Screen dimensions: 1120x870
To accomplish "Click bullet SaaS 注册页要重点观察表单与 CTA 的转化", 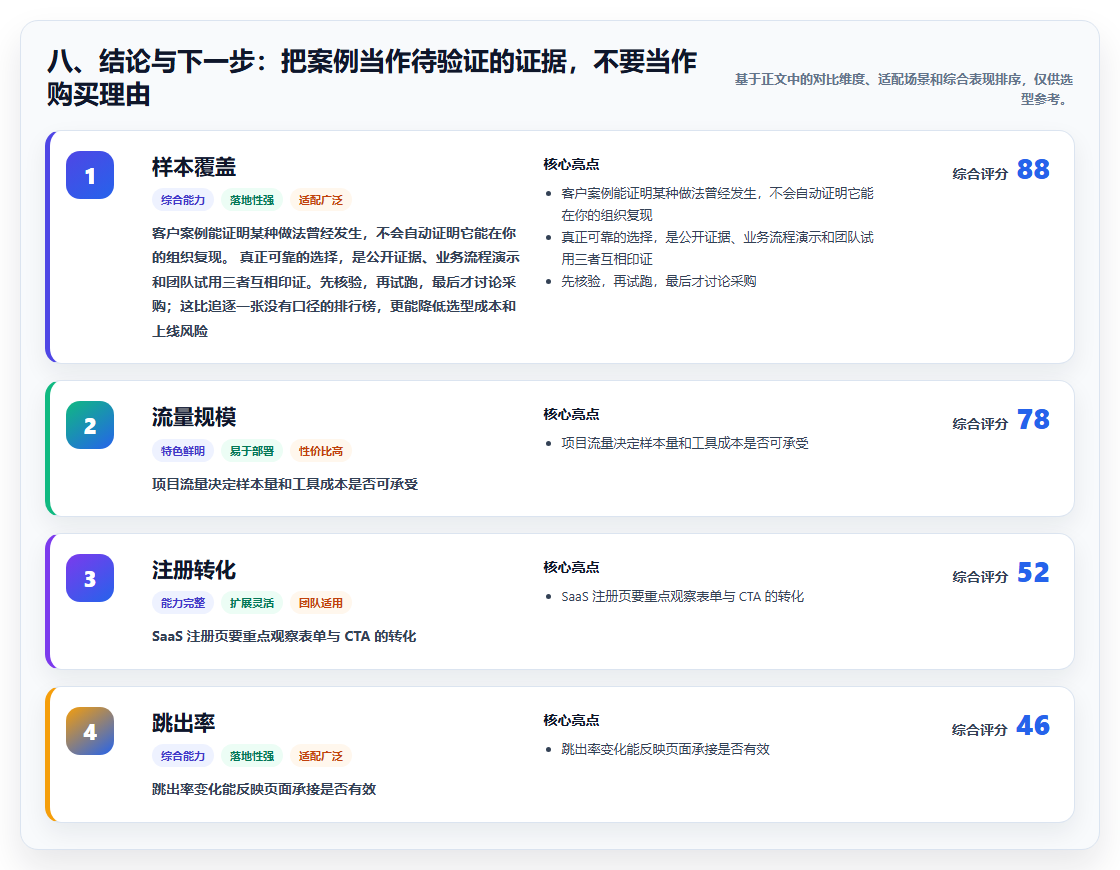I will pyautogui.click(x=682, y=596).
